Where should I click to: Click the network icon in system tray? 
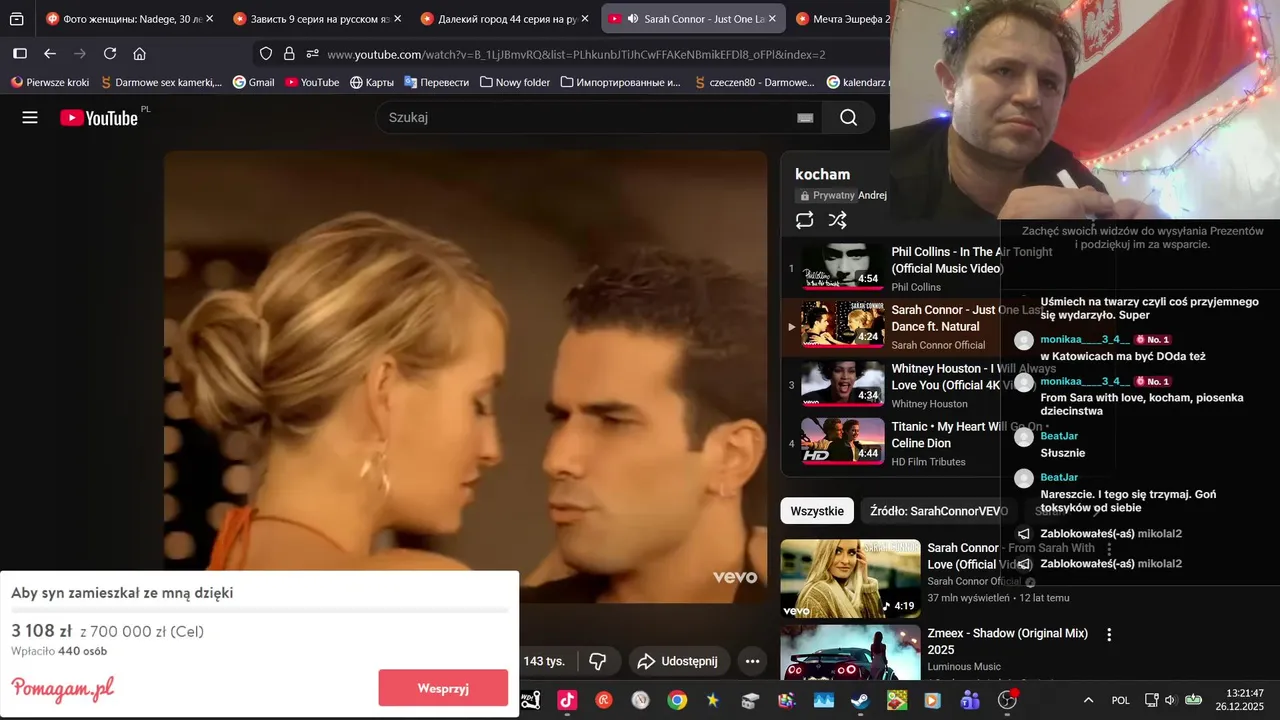pos(1151,700)
